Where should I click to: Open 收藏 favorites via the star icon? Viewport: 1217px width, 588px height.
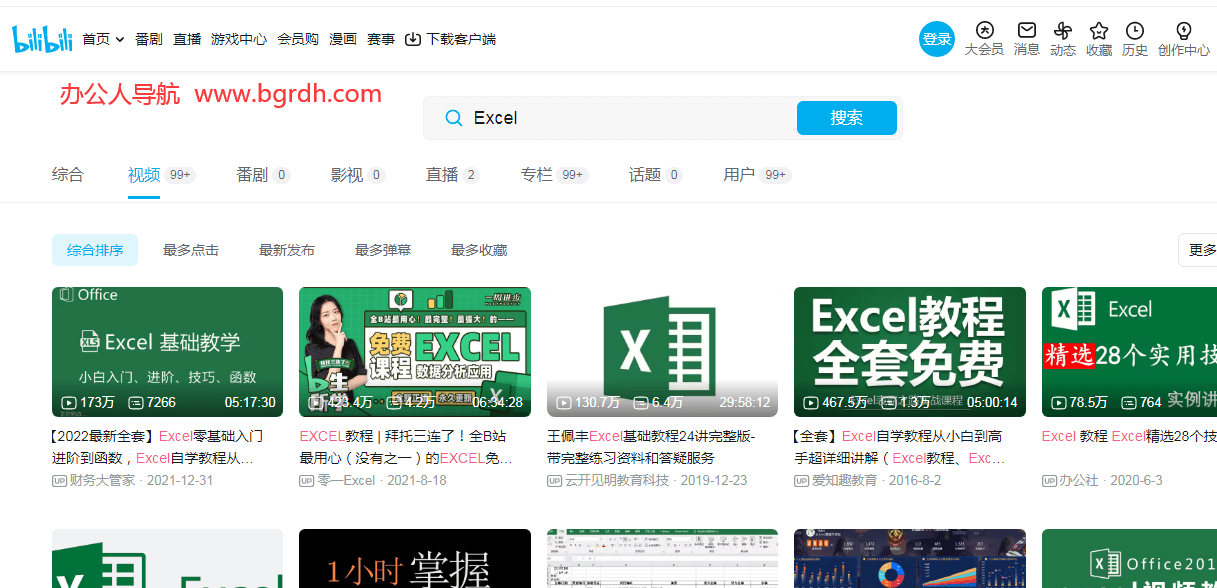(1098, 32)
